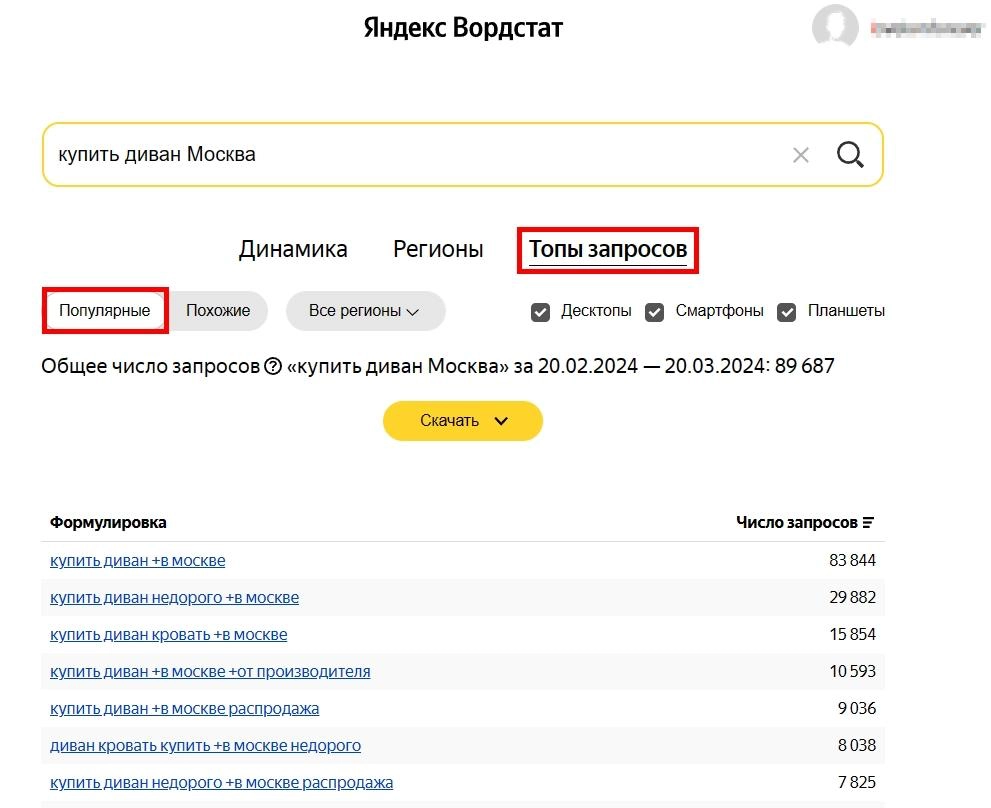Viewport: 991px width, 808px height.
Task: Uncheck the Смартфоны checkbox
Action: click(x=654, y=312)
